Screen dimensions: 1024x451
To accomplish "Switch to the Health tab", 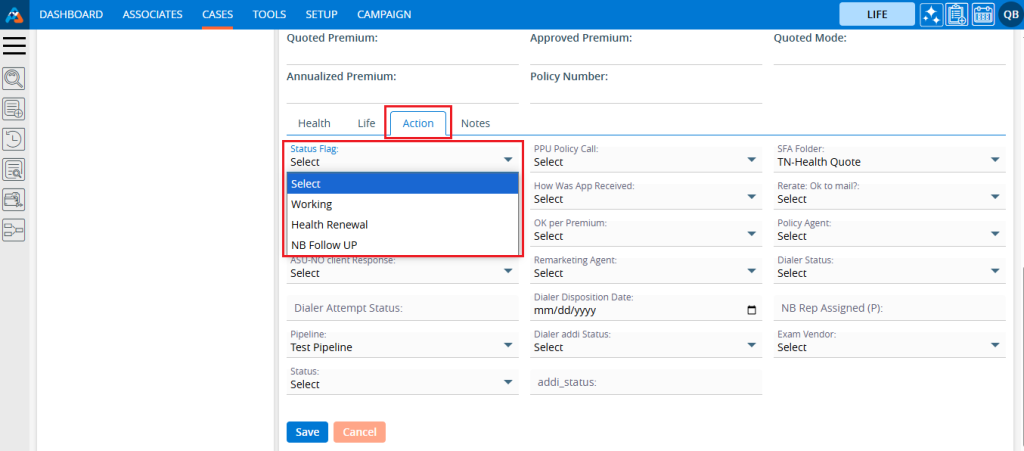I will point(314,123).
